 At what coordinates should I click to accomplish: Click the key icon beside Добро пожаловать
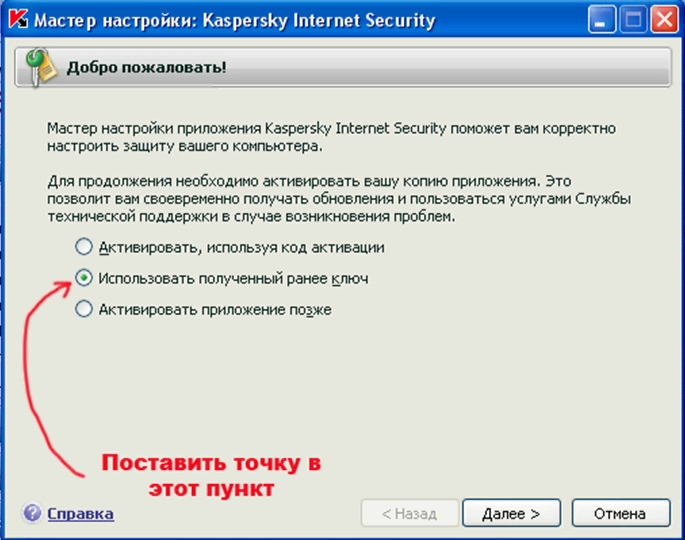40,68
